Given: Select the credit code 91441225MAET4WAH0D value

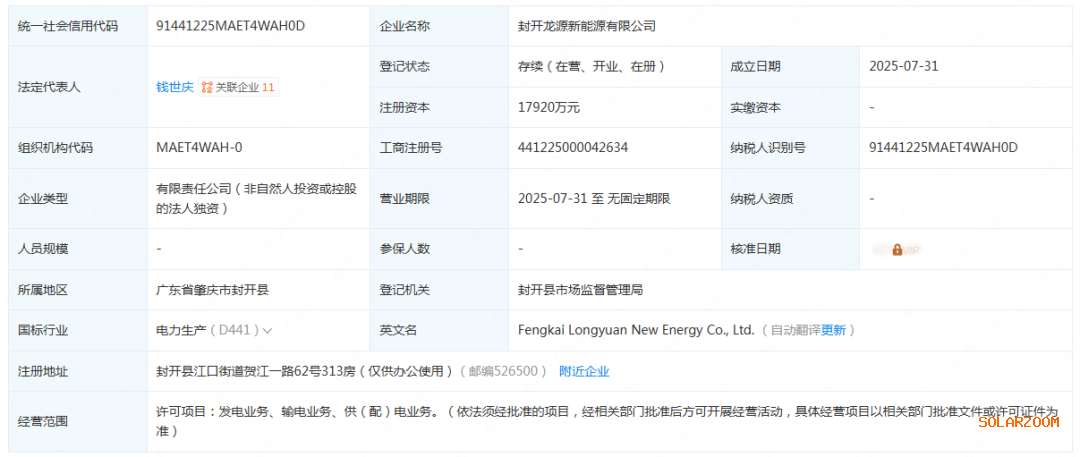Looking at the screenshot, I should (230, 26).
